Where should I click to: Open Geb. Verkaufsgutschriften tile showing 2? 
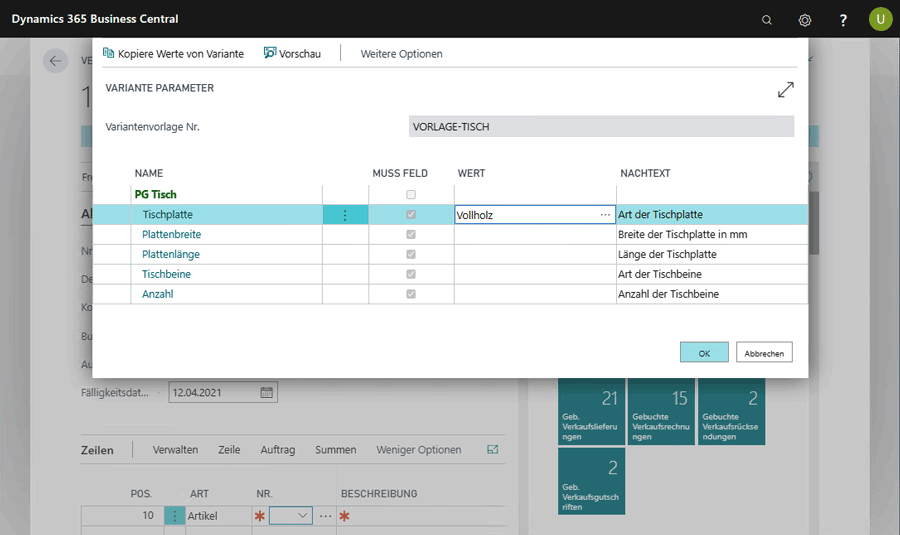(591, 481)
